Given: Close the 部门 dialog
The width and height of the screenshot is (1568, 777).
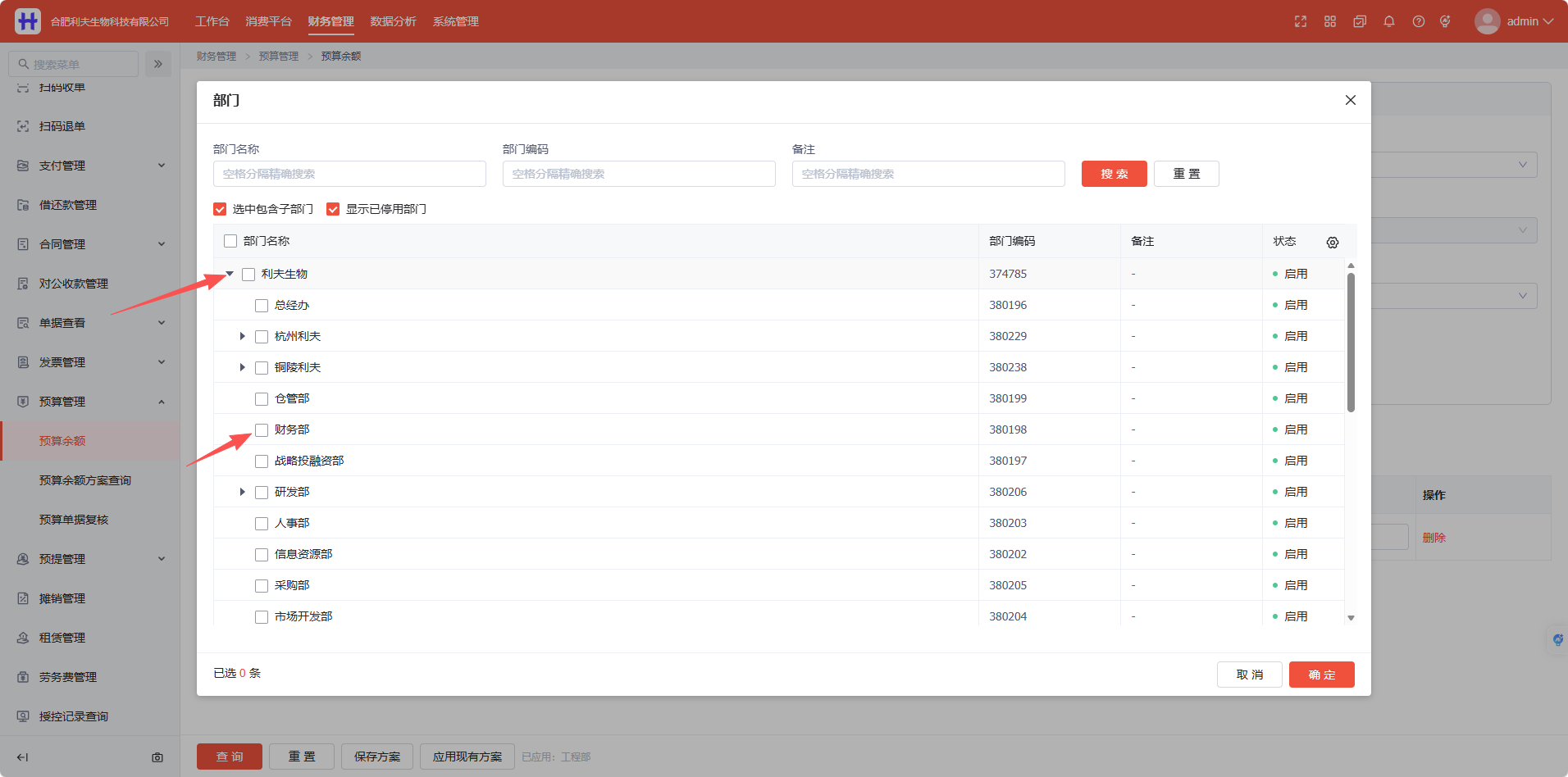Looking at the screenshot, I should coord(1351,100).
